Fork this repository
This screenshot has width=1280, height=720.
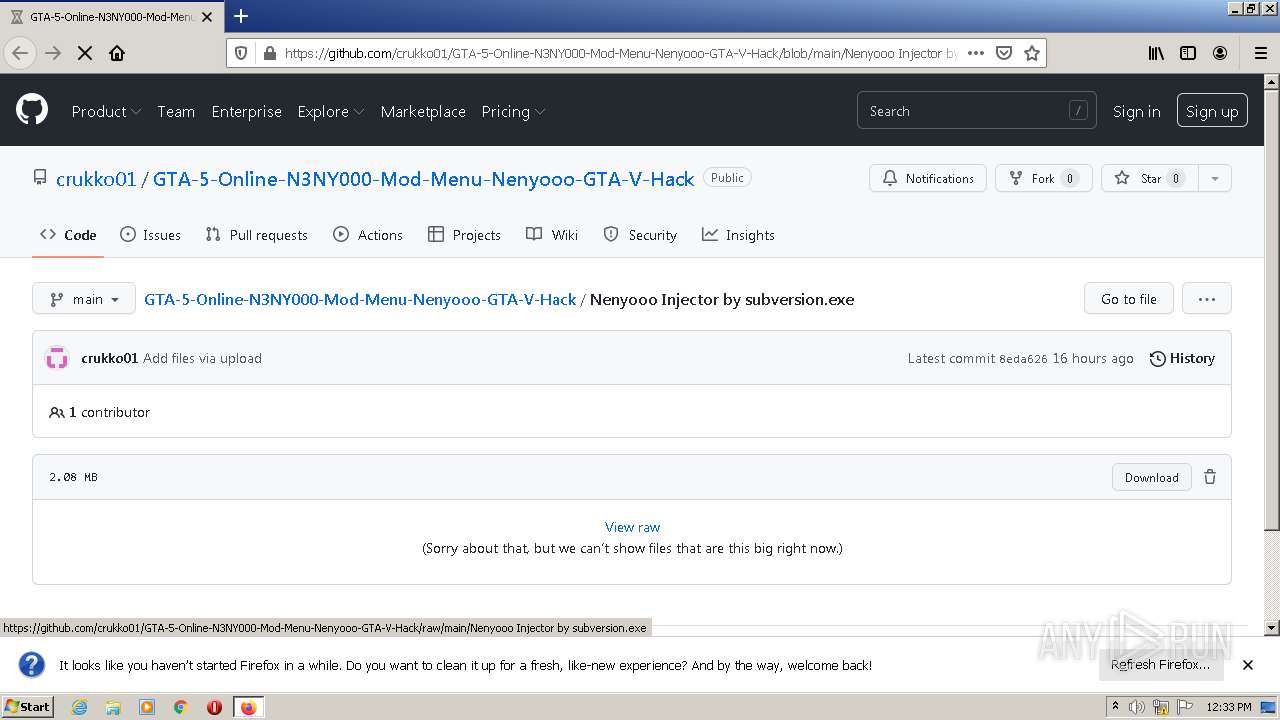(1043, 178)
